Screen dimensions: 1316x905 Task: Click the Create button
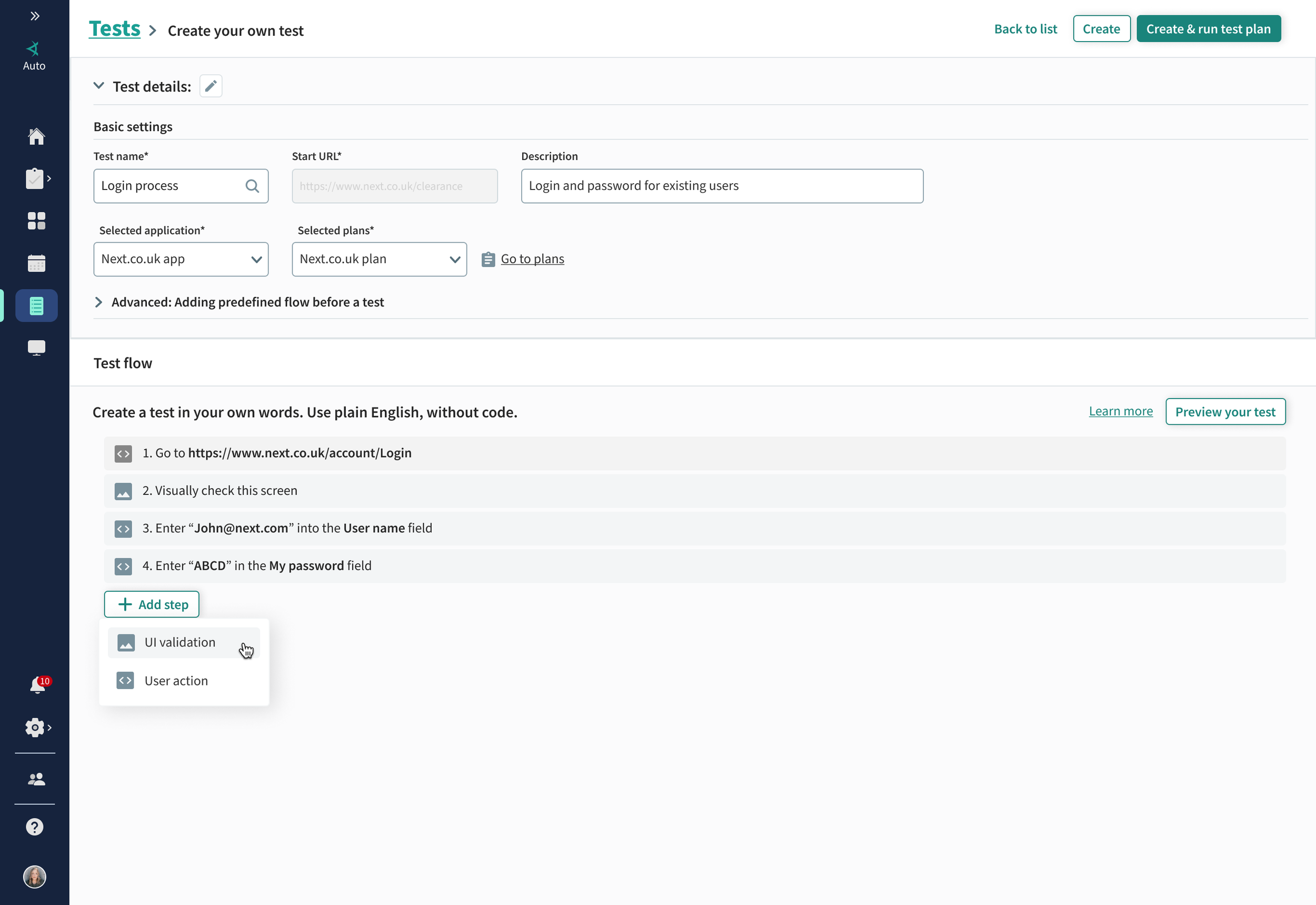pyautogui.click(x=1102, y=28)
